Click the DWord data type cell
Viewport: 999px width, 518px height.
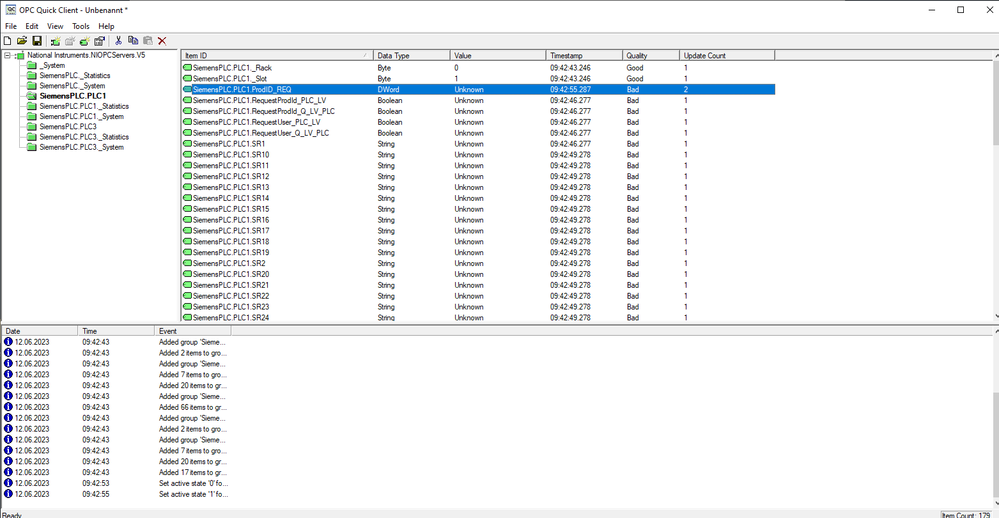pos(389,90)
